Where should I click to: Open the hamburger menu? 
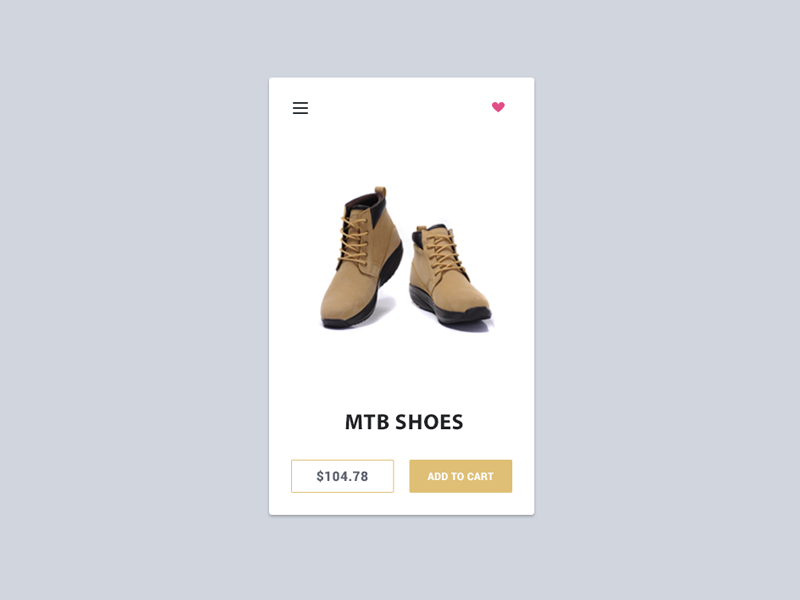tap(300, 108)
